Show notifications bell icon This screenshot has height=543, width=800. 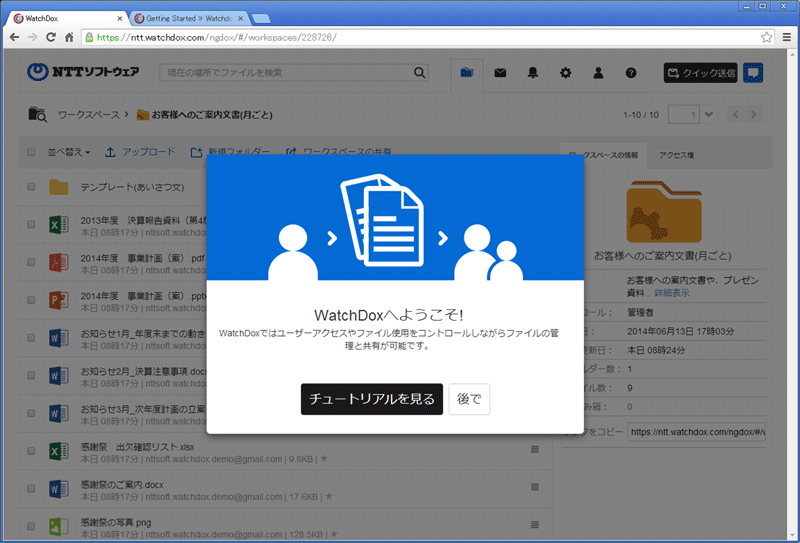pos(533,73)
